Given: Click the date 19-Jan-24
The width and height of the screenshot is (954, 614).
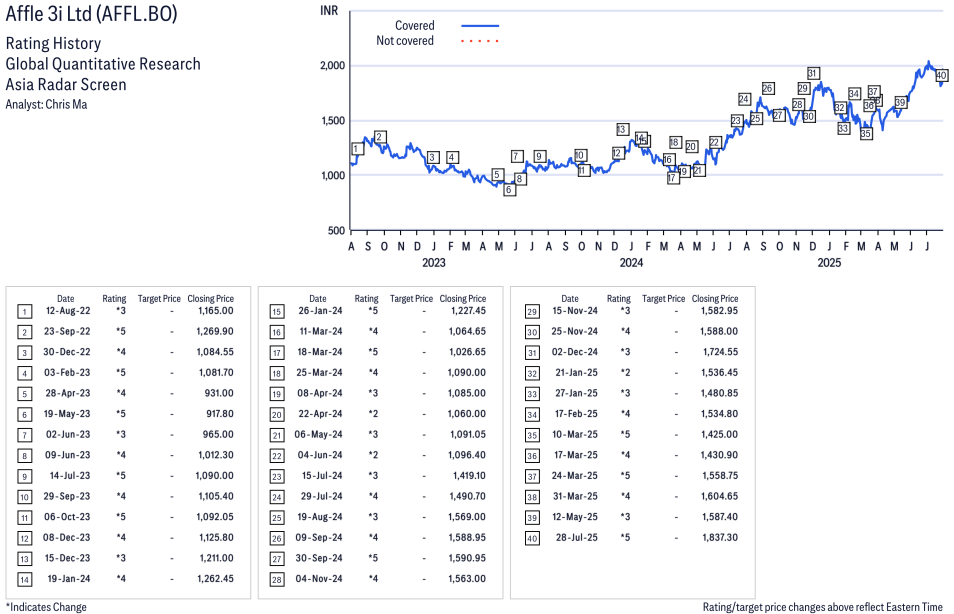Looking at the screenshot, I should click(69, 579).
